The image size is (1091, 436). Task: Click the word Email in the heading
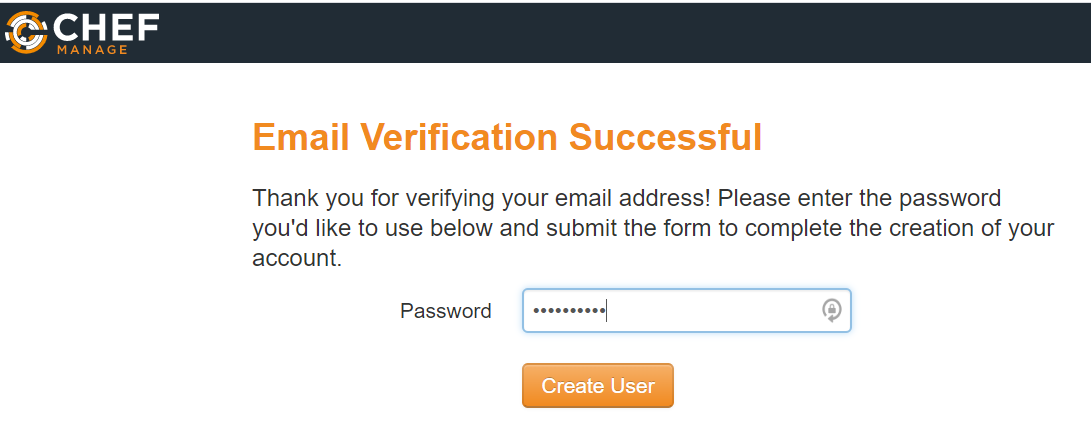pos(299,137)
